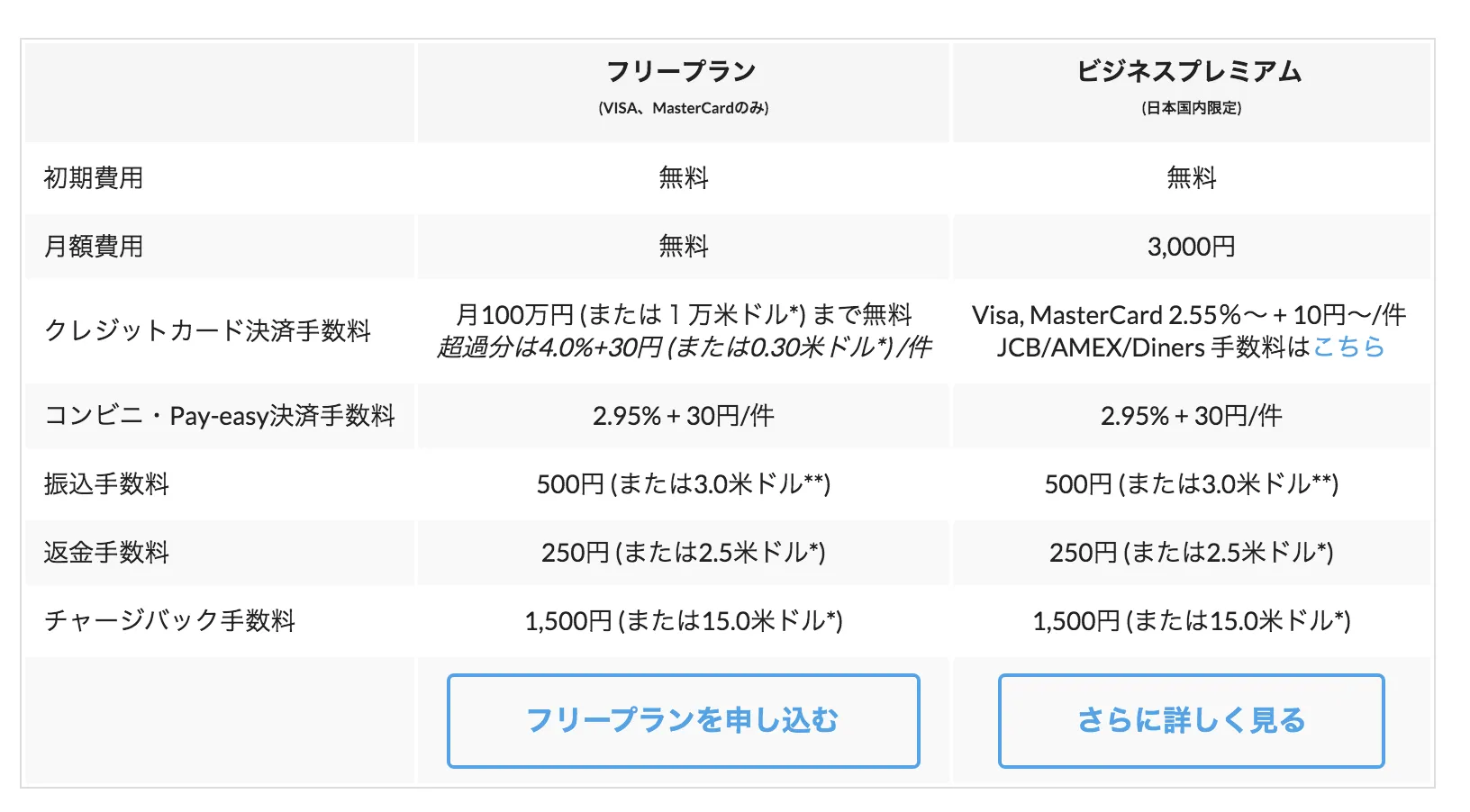Select the チャージバック手数料 row label
Screen dimensions: 1470x812
168,620
